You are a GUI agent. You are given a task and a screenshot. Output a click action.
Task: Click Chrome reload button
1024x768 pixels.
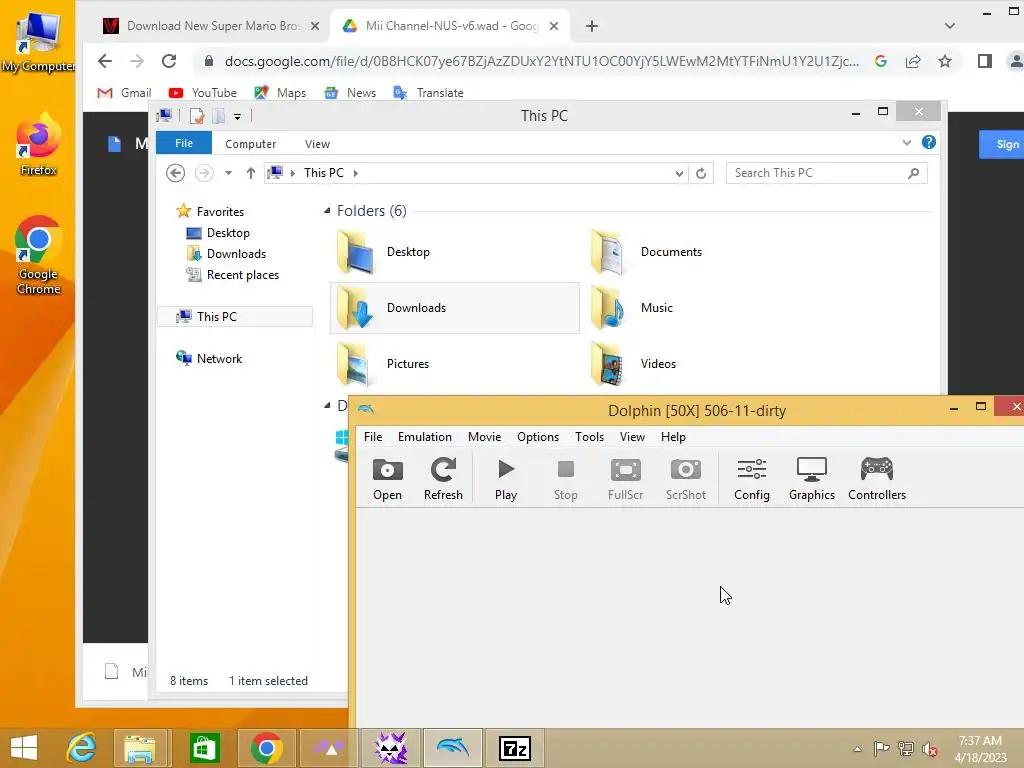coord(169,61)
